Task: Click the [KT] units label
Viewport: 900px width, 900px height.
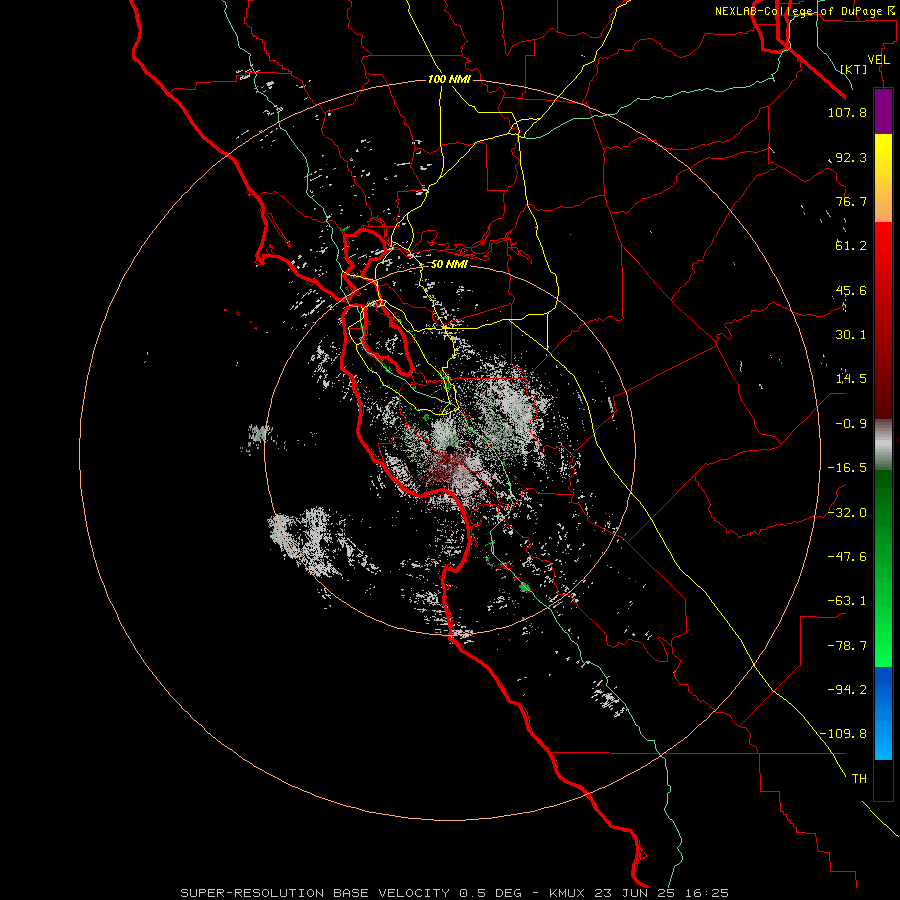Action: coord(854,69)
